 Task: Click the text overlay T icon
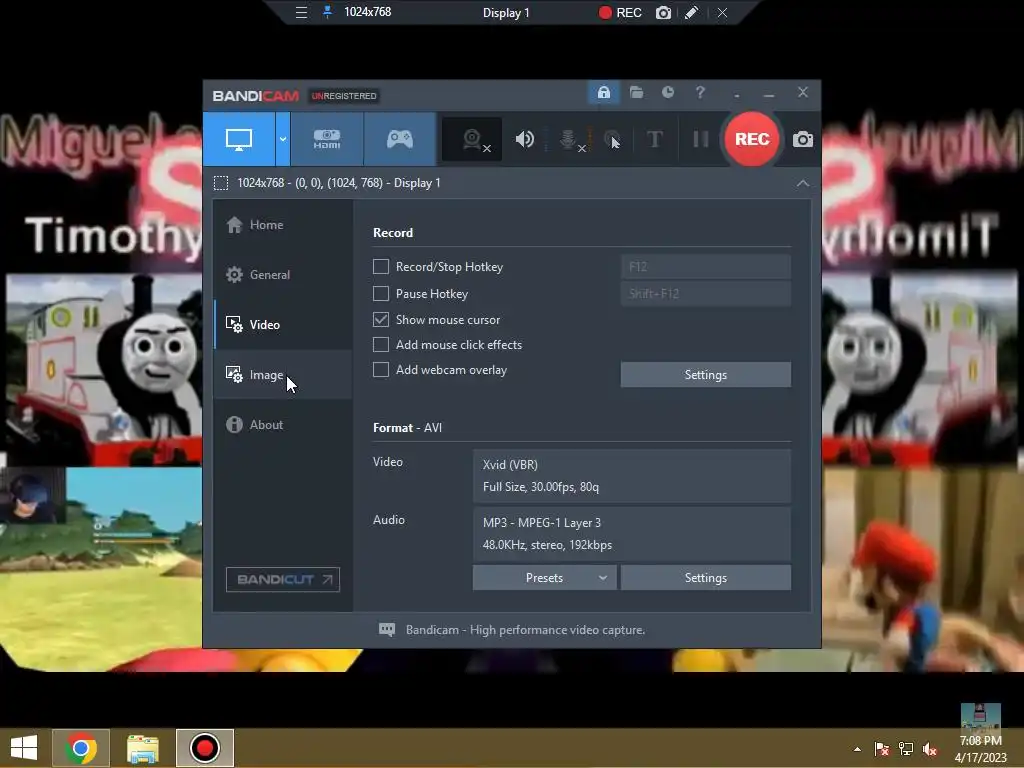pyautogui.click(x=654, y=139)
